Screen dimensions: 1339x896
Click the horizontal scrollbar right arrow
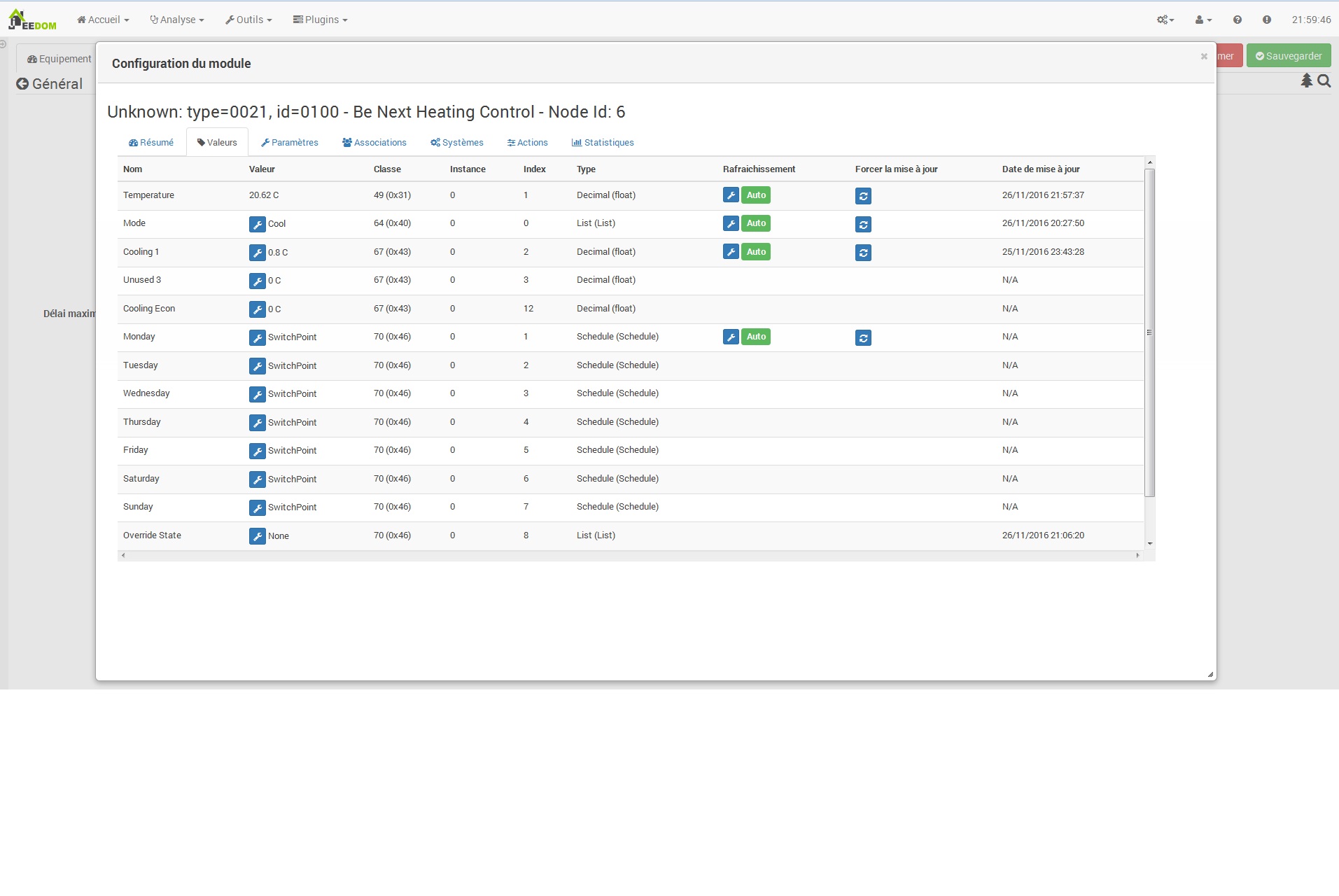point(1137,555)
